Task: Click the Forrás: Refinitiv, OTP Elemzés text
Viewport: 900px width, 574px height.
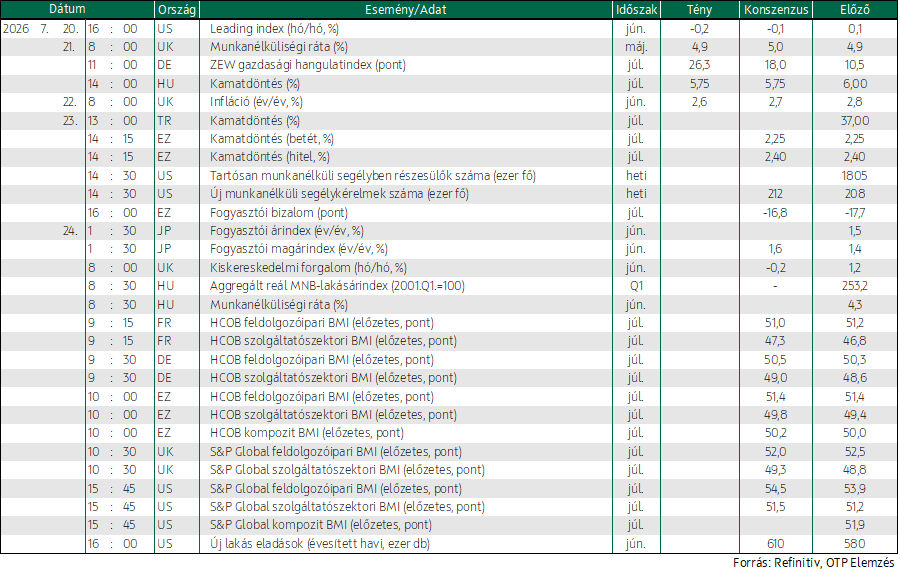Action: tap(813, 563)
